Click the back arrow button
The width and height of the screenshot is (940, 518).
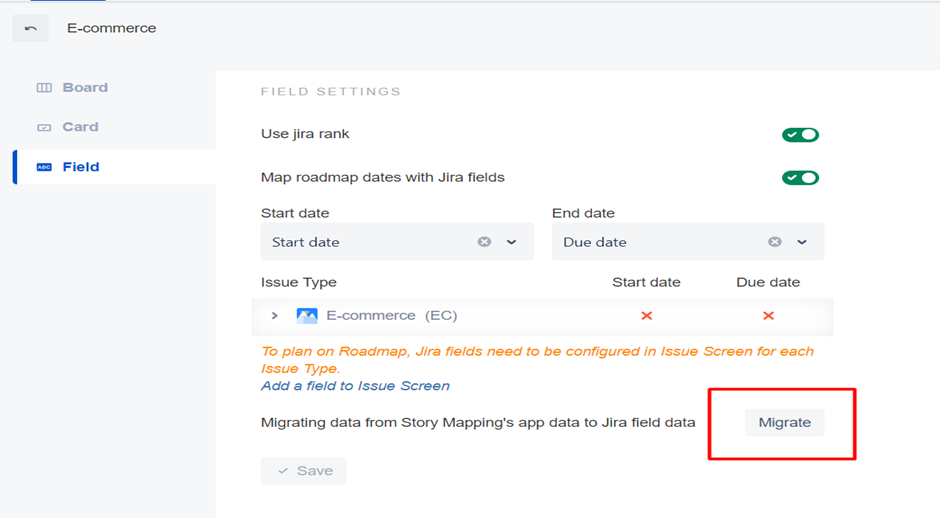click(30, 28)
